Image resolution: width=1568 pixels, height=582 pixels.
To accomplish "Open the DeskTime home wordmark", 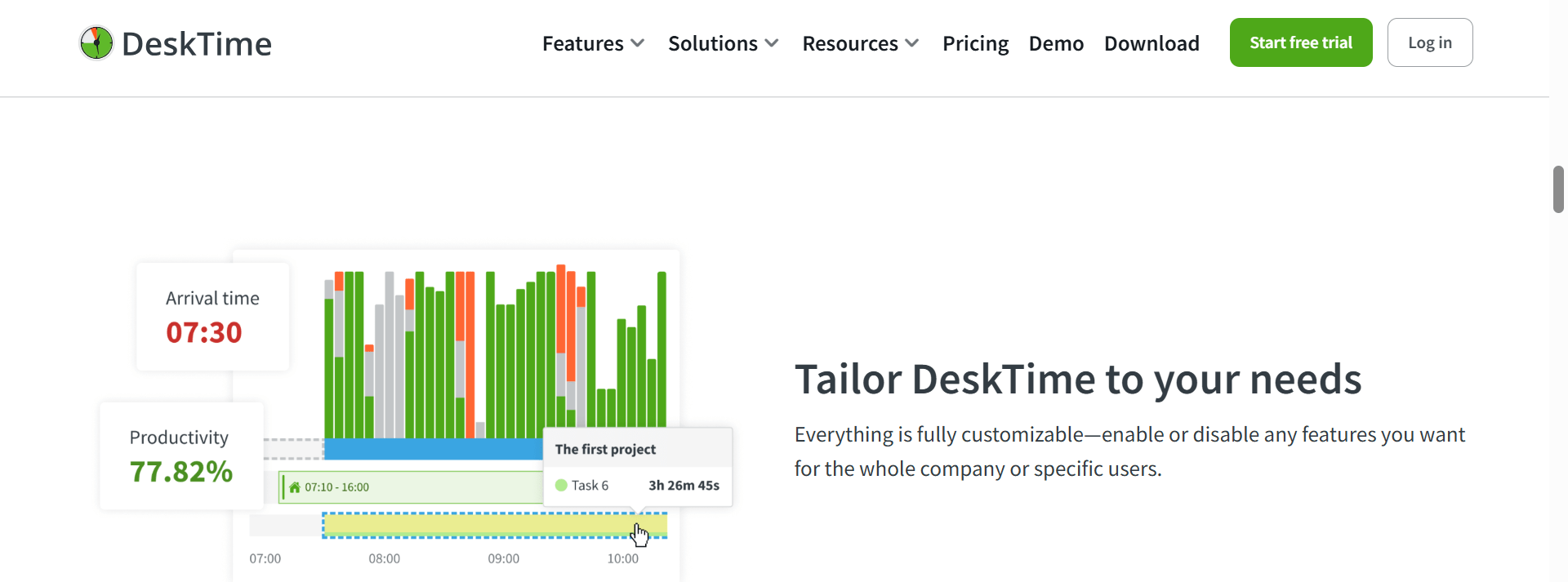I will point(197,44).
